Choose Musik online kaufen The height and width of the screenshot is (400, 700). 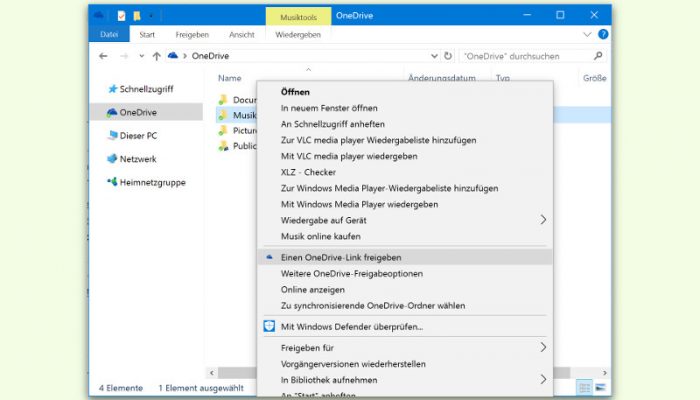405,237
